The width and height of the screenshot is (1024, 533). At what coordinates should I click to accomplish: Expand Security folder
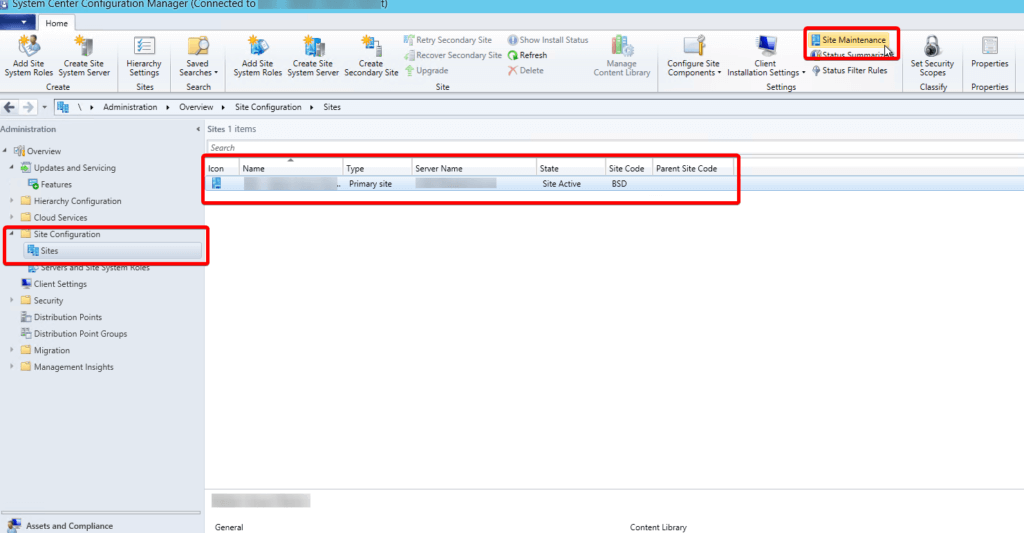coord(11,300)
